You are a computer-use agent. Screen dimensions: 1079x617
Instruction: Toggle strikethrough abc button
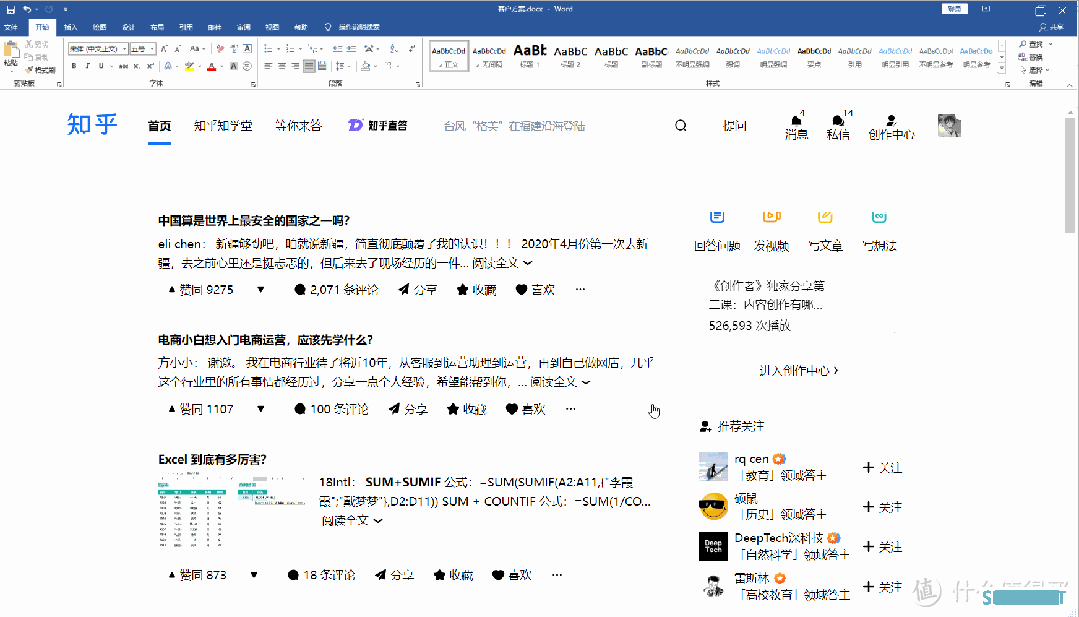(123, 66)
